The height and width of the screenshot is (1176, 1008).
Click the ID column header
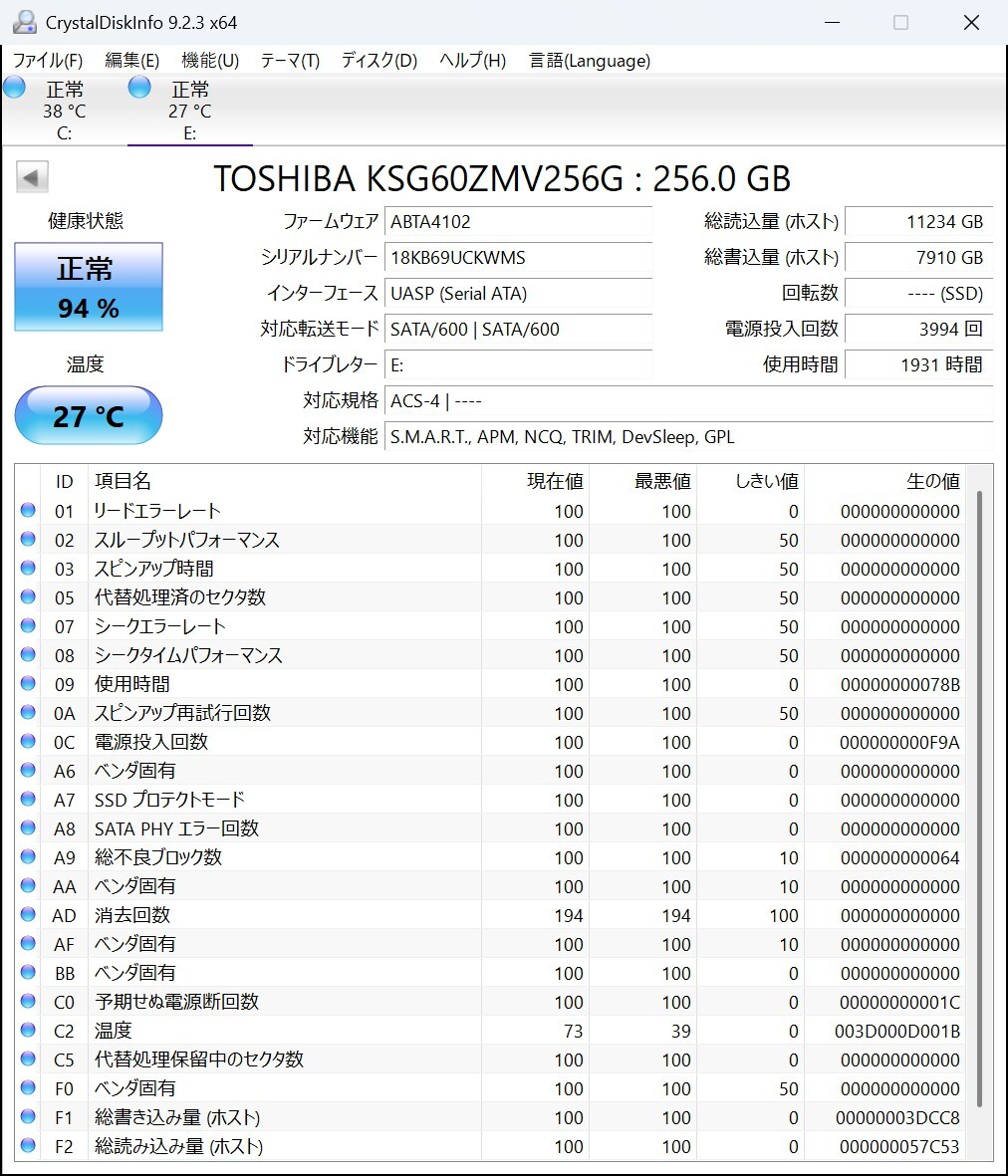pyautogui.click(x=65, y=481)
